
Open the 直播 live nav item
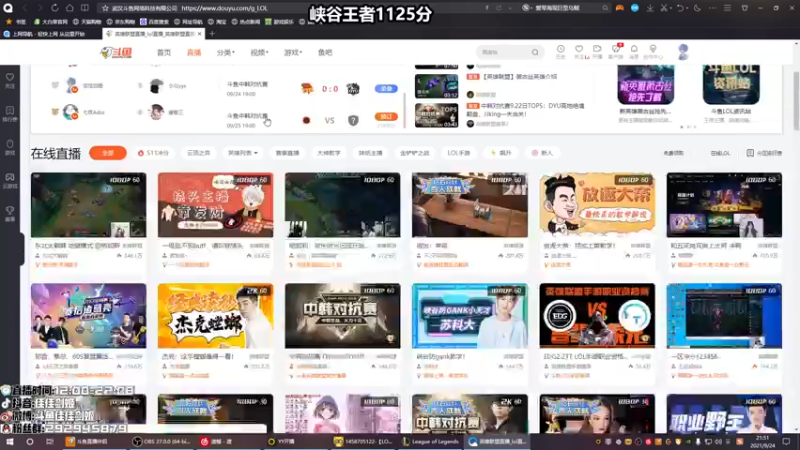coord(194,53)
